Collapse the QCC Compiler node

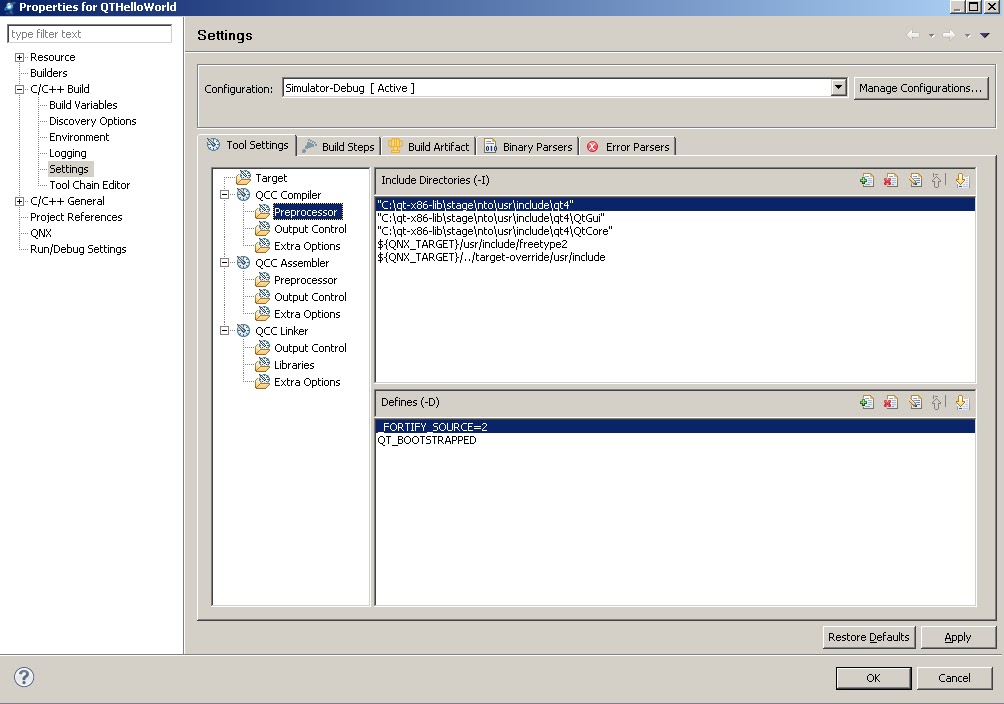point(224,195)
